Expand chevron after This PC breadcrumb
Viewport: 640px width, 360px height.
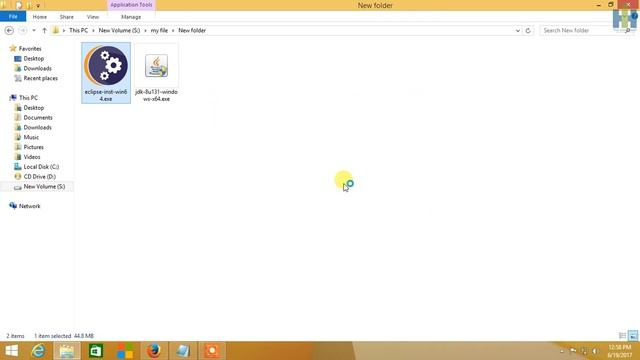pyautogui.click(x=93, y=31)
